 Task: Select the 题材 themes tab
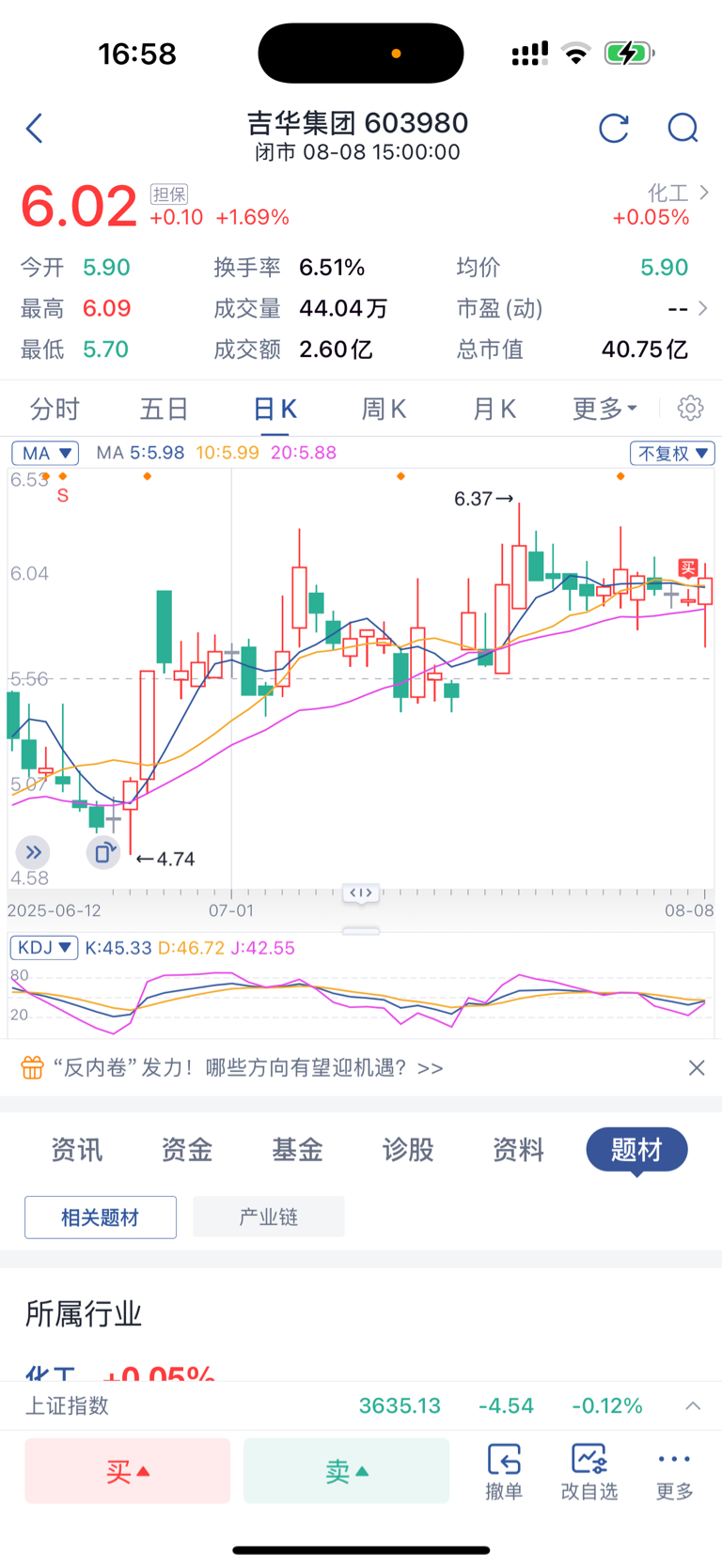point(636,1149)
